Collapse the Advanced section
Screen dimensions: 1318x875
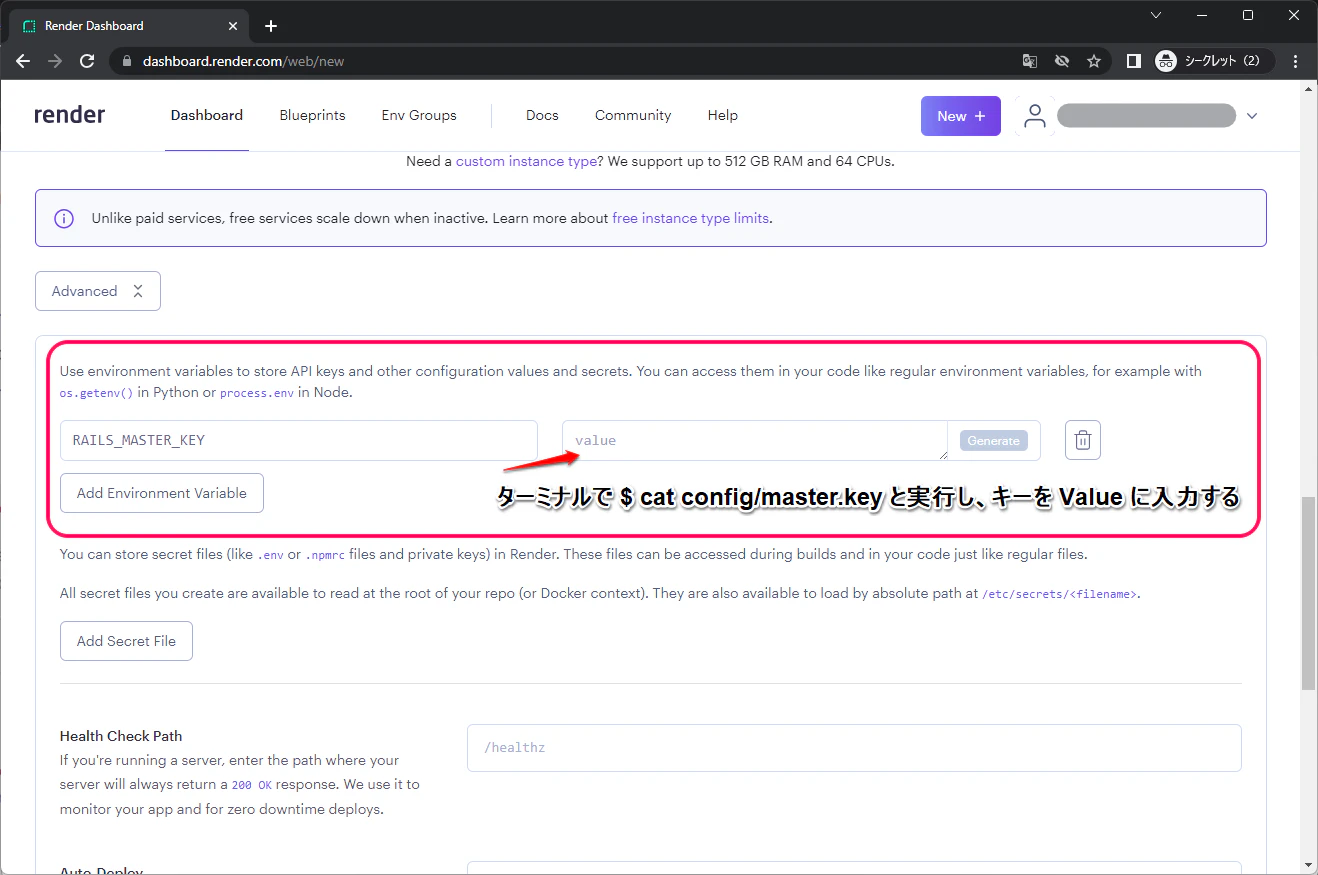click(98, 291)
